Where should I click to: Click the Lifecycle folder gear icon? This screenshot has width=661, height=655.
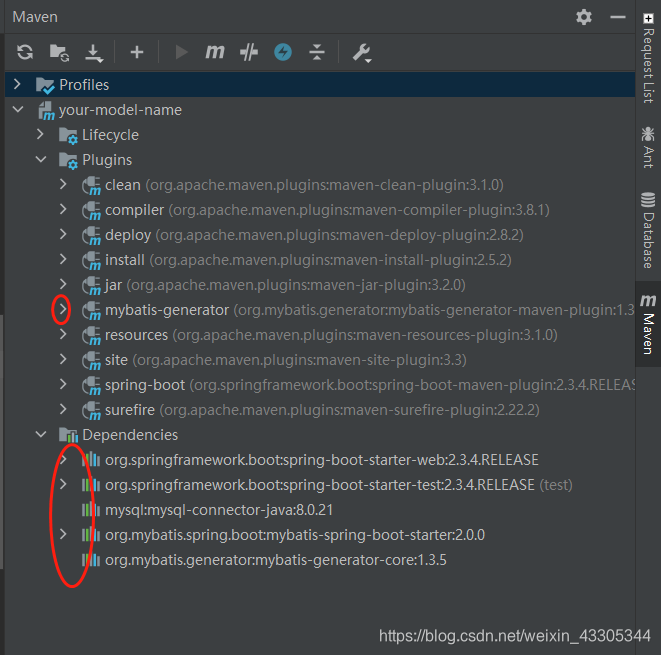click(68, 136)
